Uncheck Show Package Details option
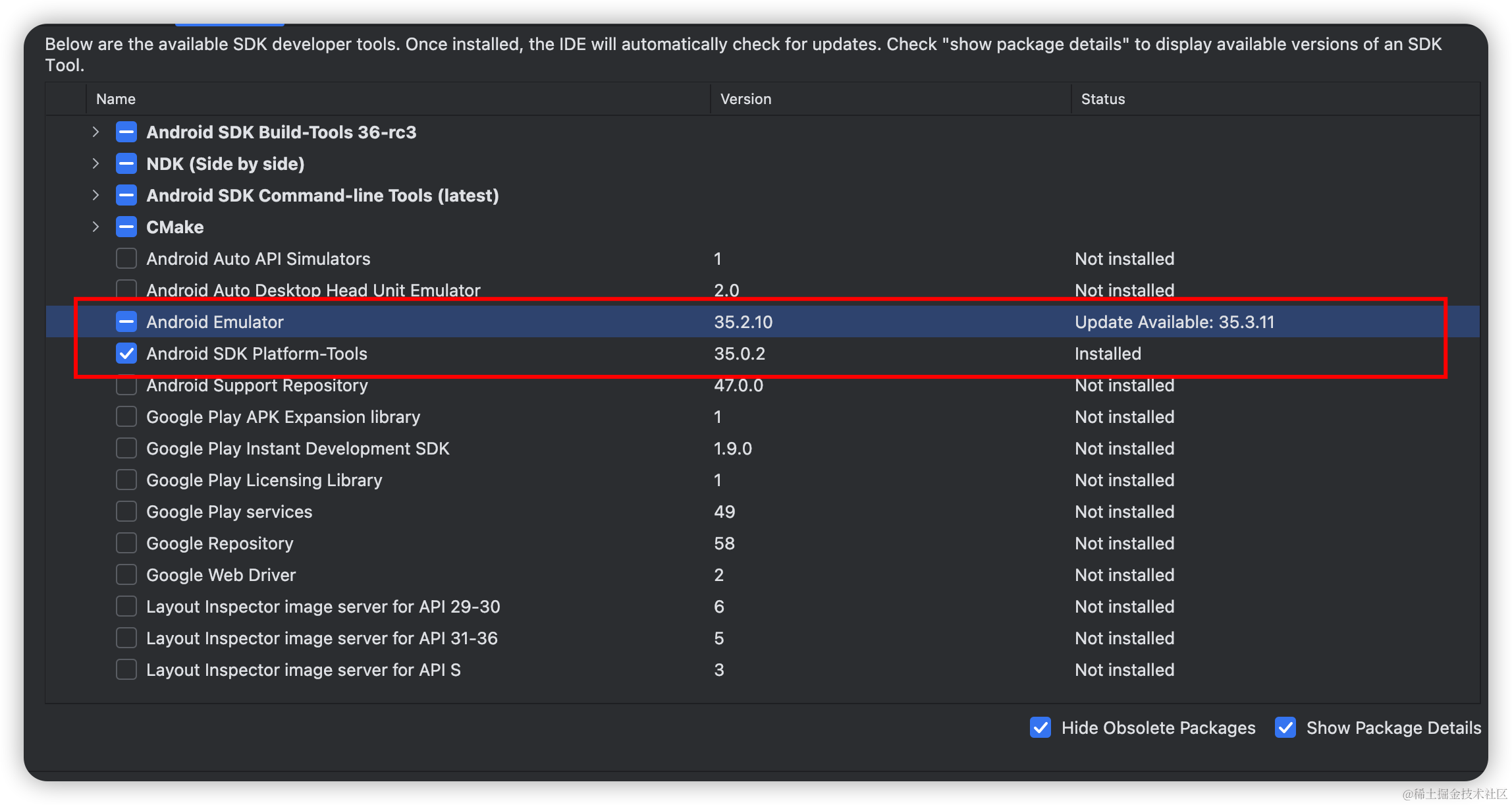Image resolution: width=1512 pixels, height=805 pixels. point(1285,727)
